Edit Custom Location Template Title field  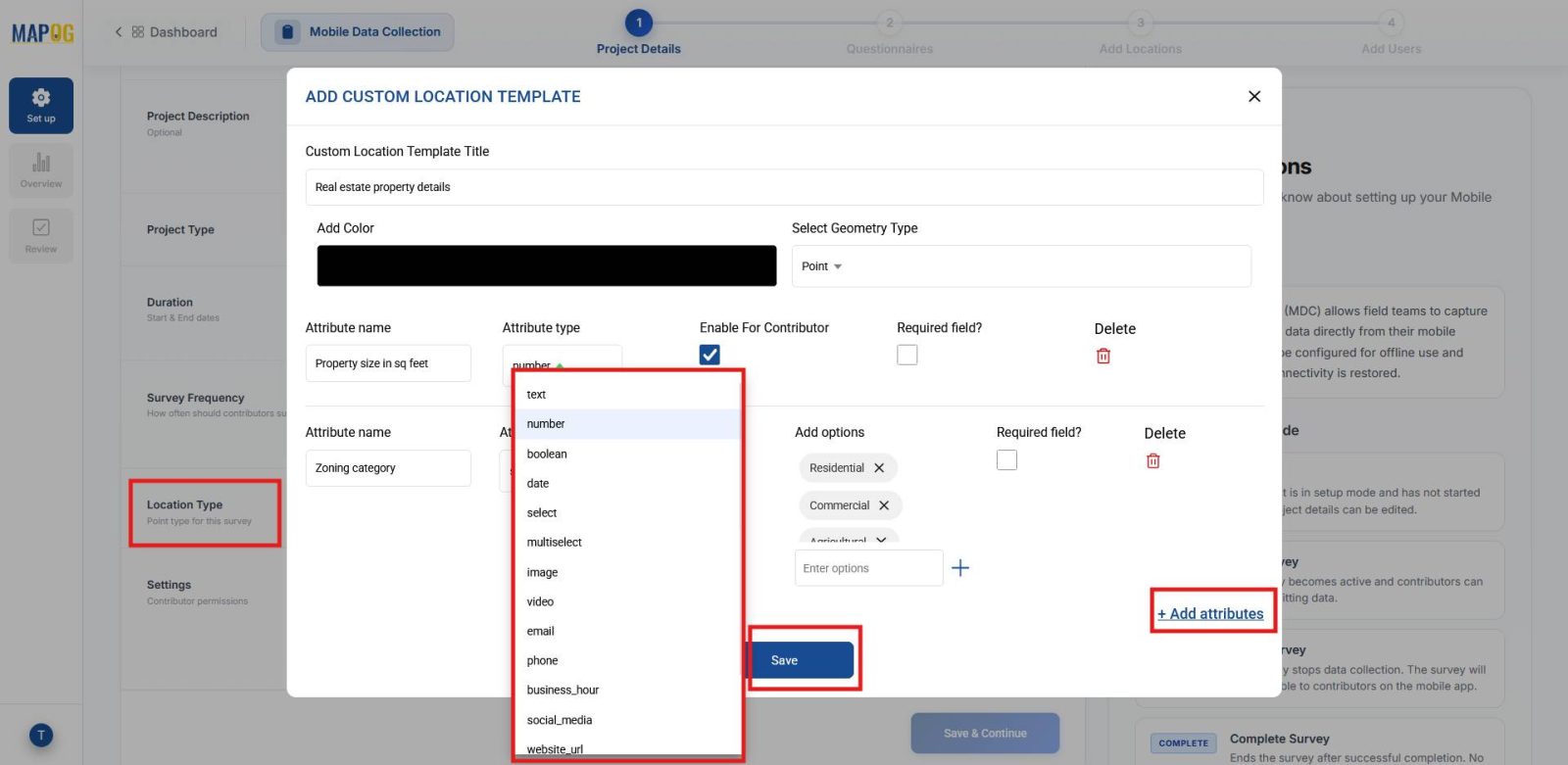[x=784, y=187]
